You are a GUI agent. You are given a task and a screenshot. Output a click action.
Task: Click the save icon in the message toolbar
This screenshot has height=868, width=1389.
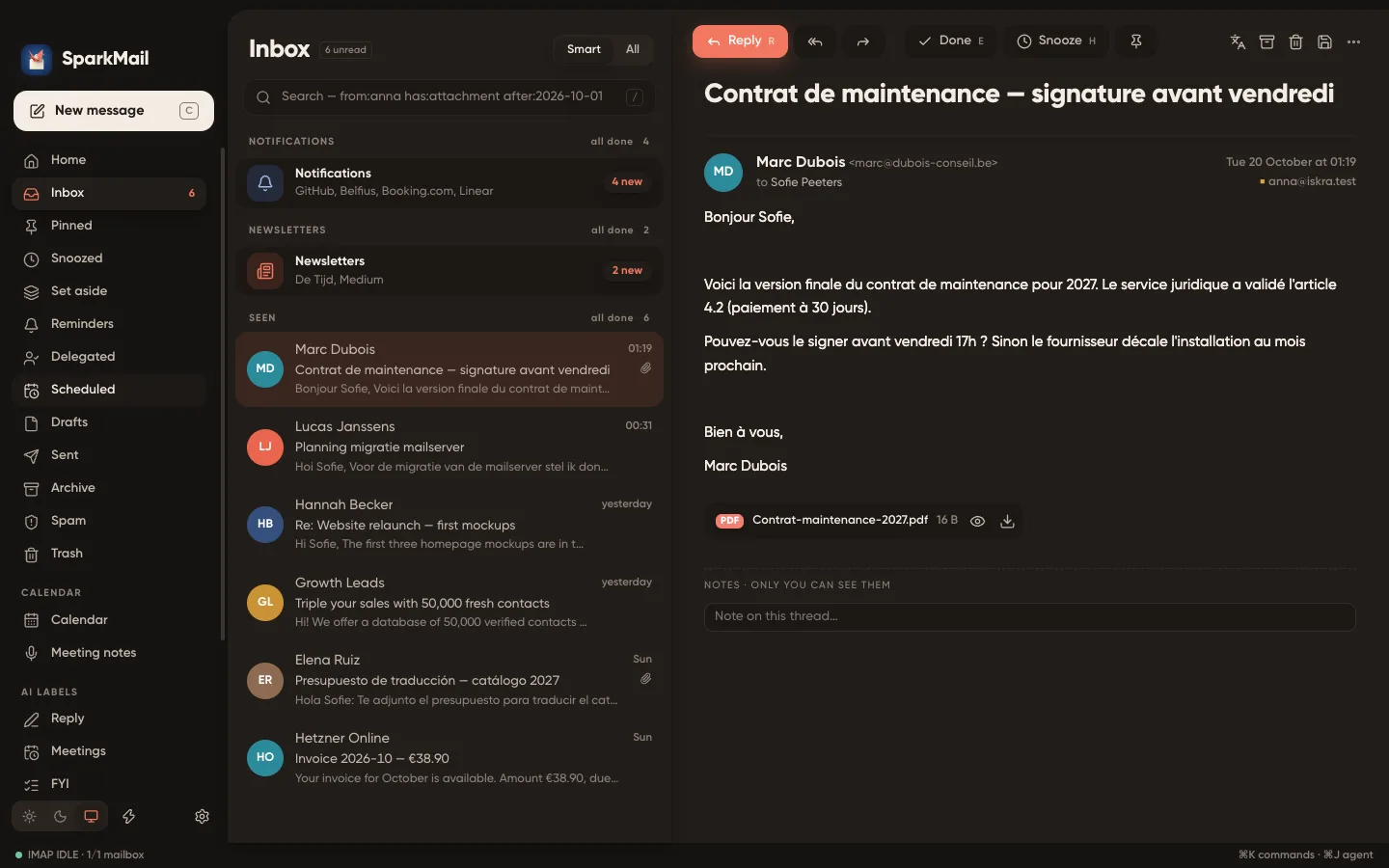pyautogui.click(x=1324, y=41)
